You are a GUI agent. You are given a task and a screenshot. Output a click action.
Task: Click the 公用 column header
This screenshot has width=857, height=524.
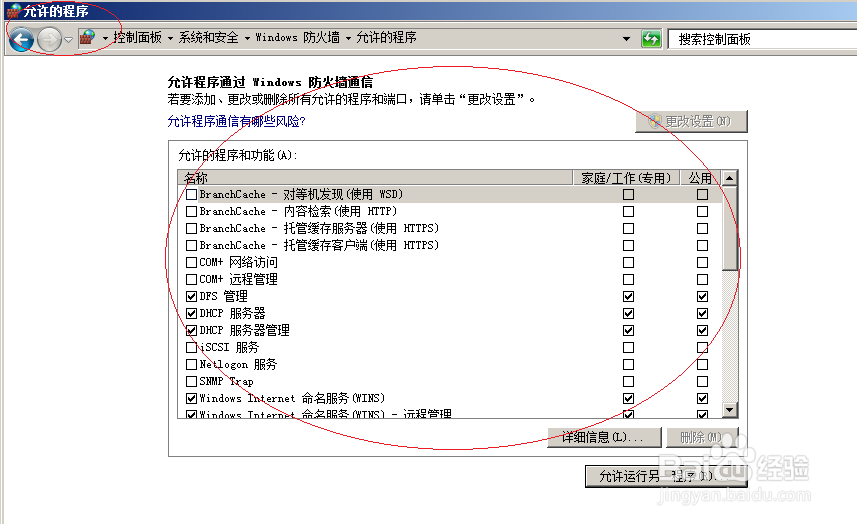coord(701,178)
